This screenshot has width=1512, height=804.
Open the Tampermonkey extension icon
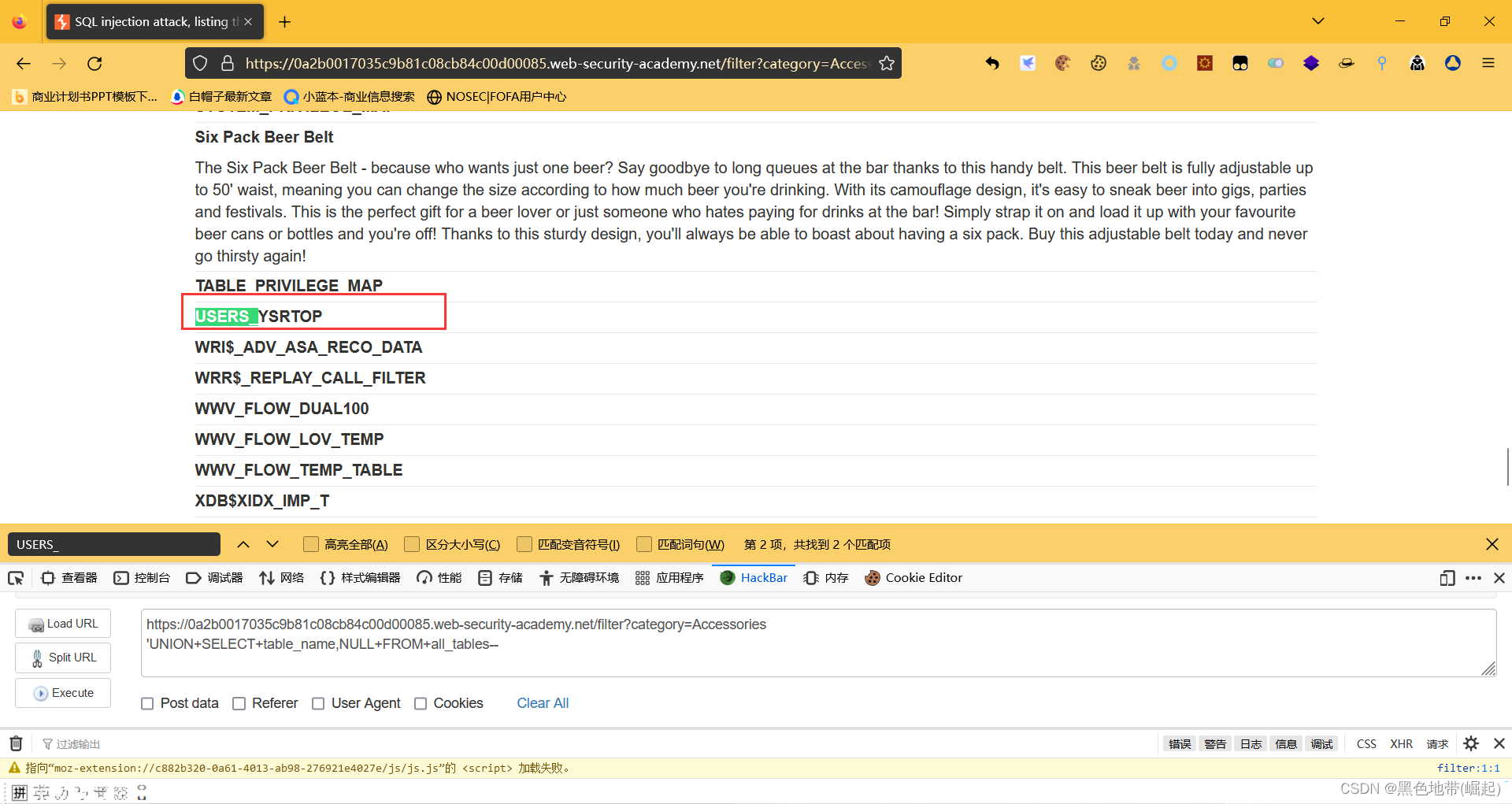(1240, 64)
